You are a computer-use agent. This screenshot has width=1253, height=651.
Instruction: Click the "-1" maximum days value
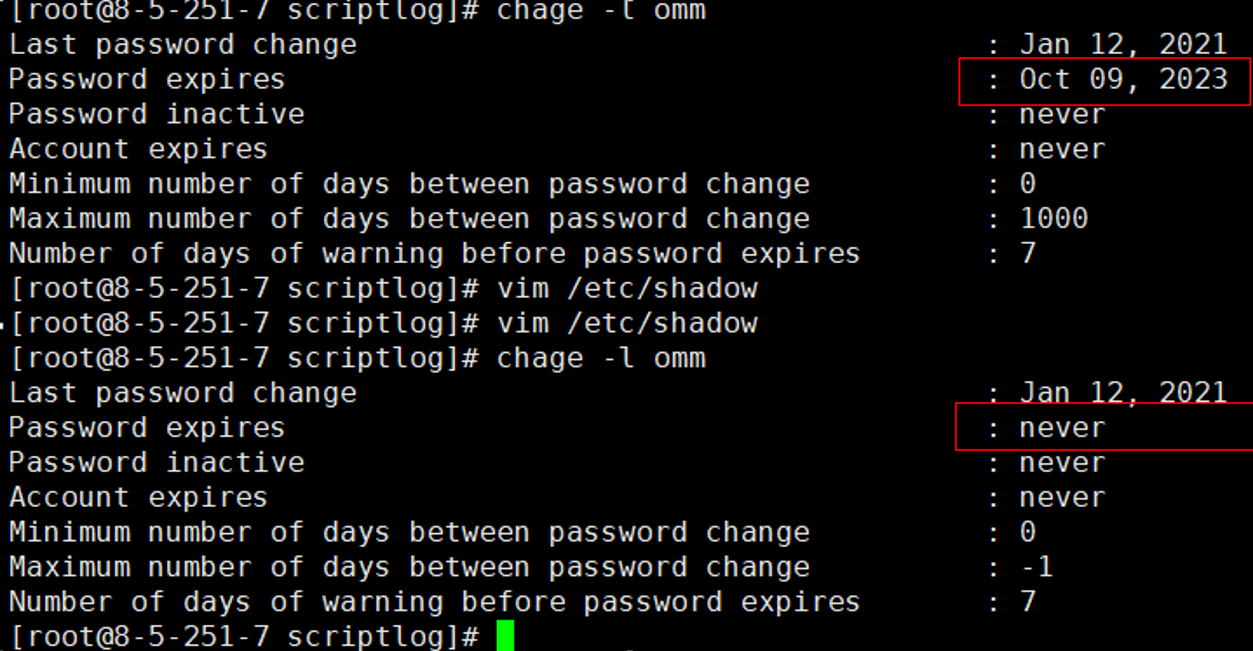1036,567
